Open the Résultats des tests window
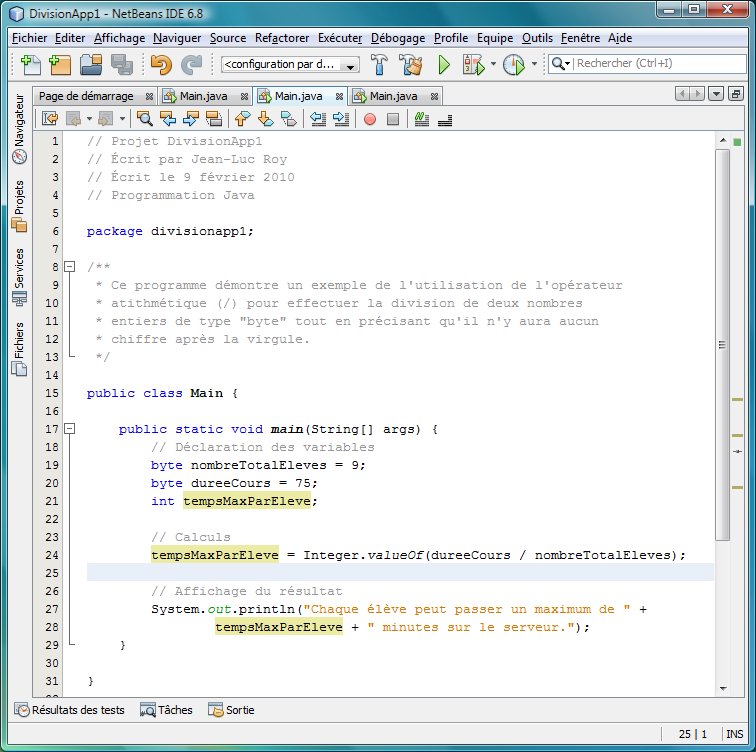 (69, 710)
